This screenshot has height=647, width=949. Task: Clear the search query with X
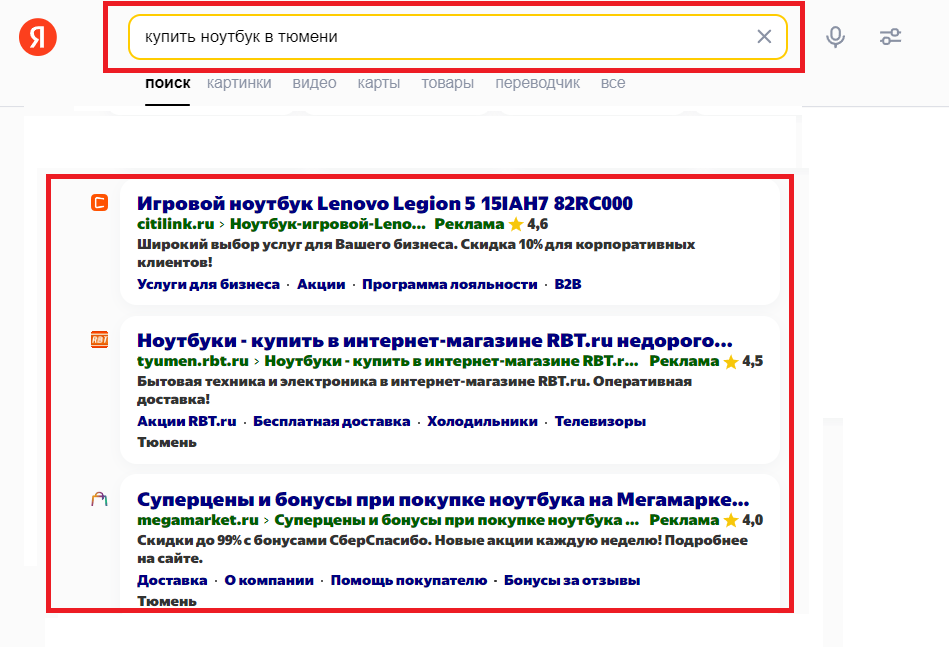coord(764,37)
